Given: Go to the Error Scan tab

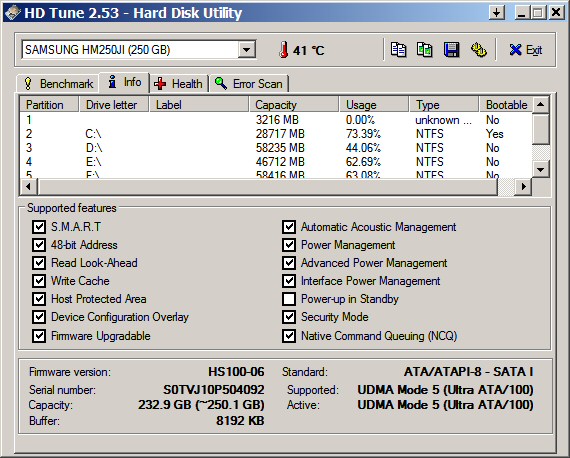Looking at the screenshot, I should point(249,84).
